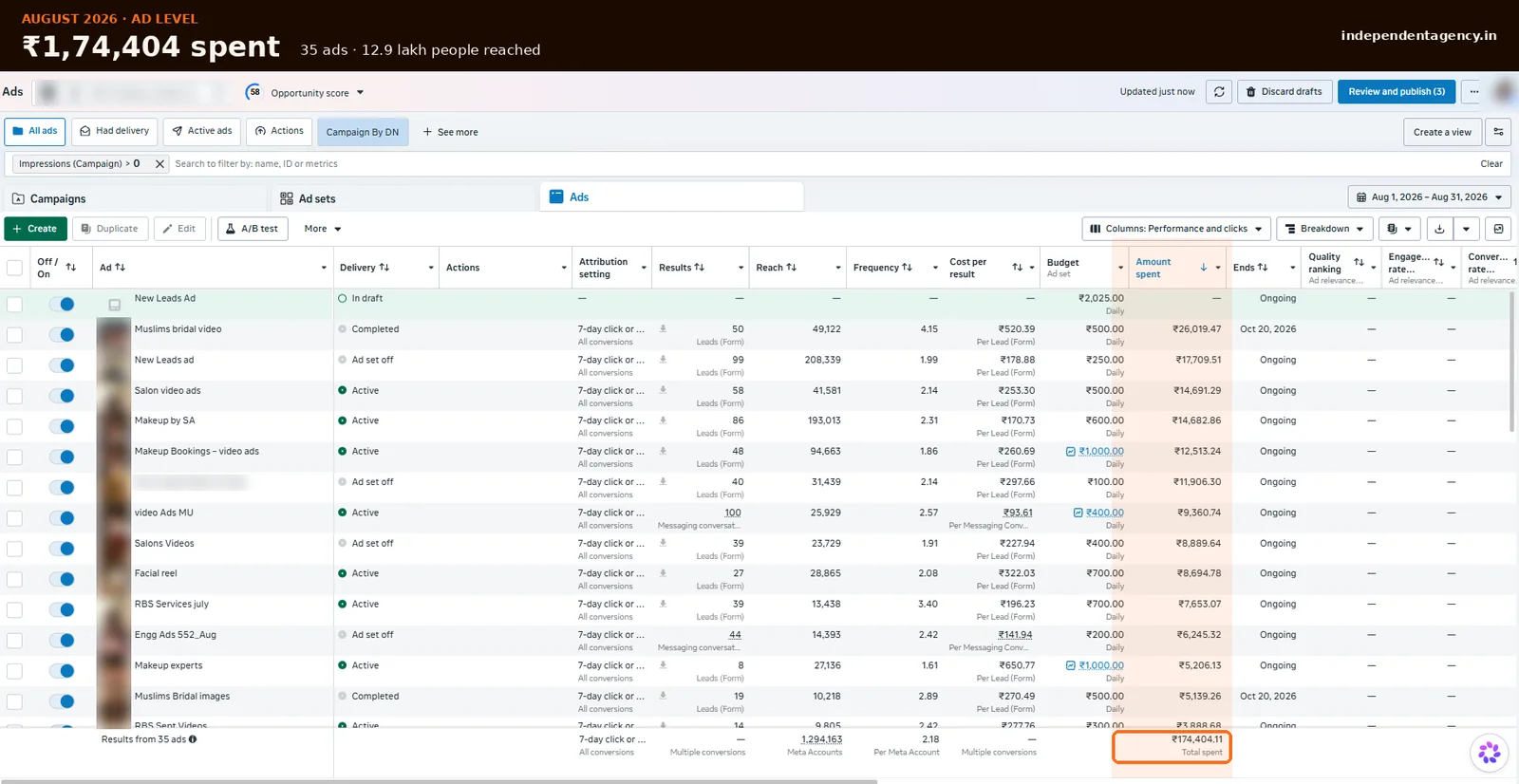Viewport: 1519px width, 784px height.
Task: Expand the Breakdown dropdown
Action: (1324, 229)
